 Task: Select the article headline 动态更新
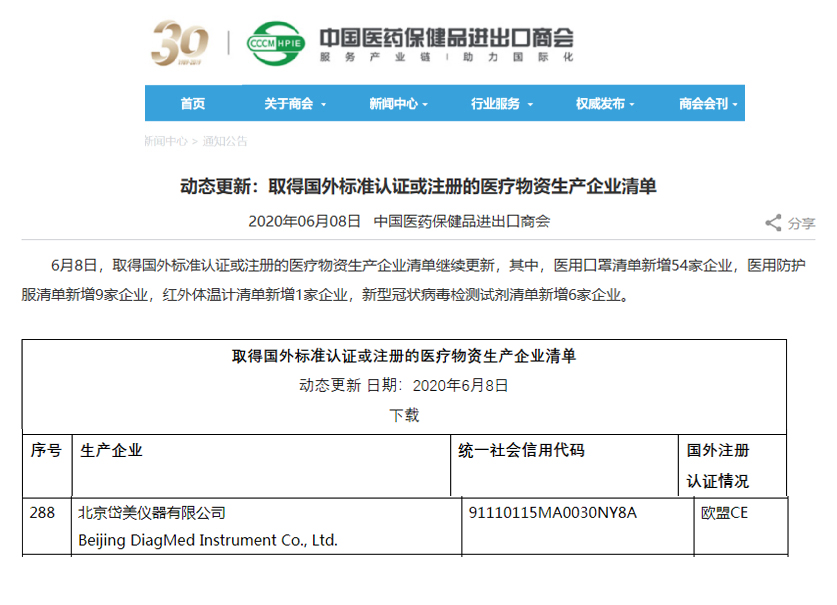coord(418,186)
